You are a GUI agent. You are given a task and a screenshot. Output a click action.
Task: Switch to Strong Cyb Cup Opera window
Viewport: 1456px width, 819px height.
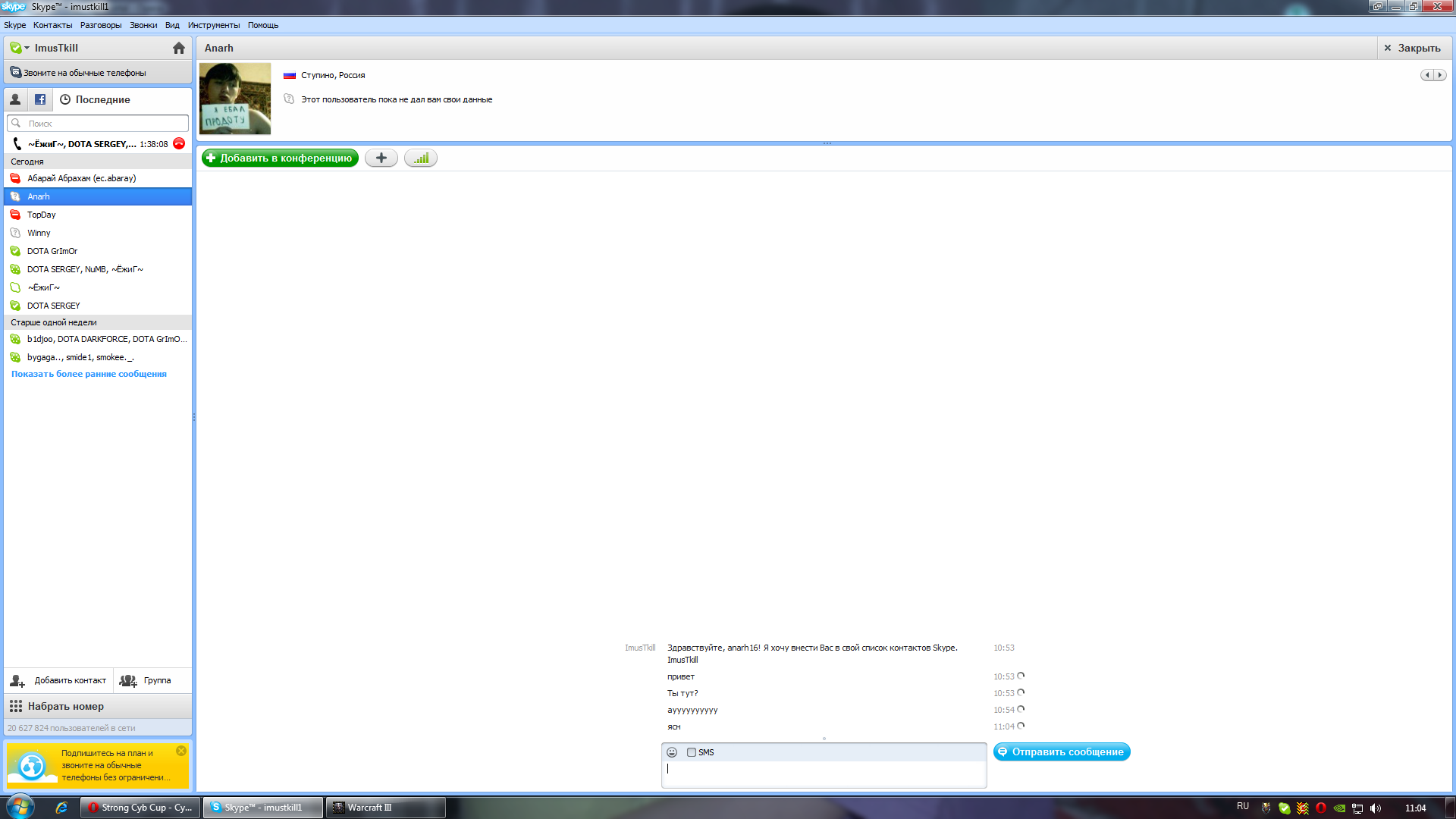(x=141, y=808)
